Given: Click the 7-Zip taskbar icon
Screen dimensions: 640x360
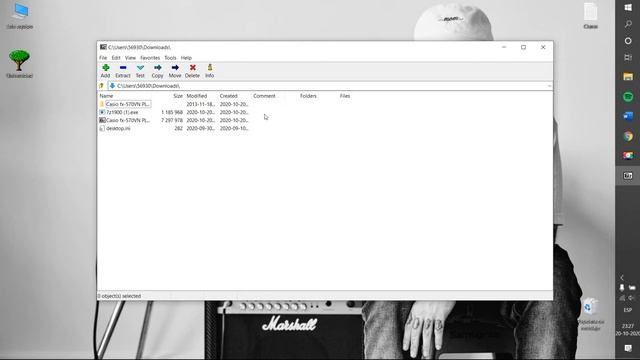Looking at the screenshot, I should [x=628, y=176].
